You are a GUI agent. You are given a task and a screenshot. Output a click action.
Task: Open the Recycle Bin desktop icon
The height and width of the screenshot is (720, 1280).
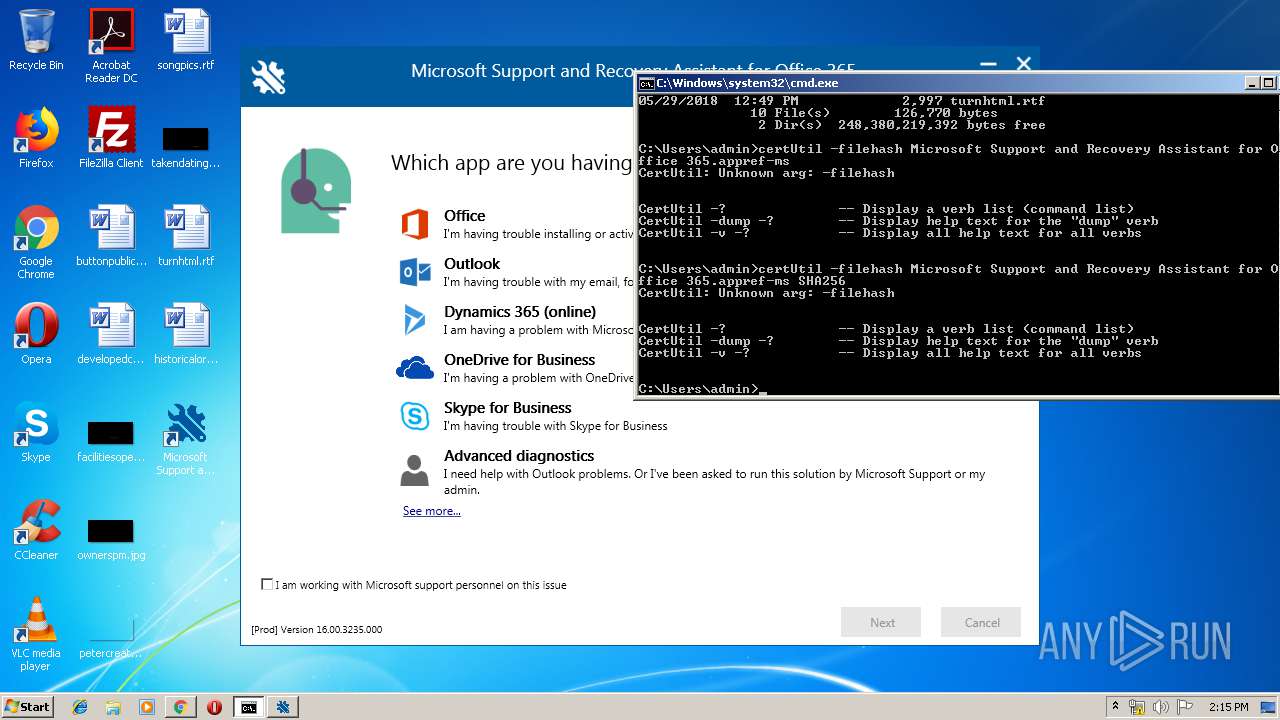[36, 40]
